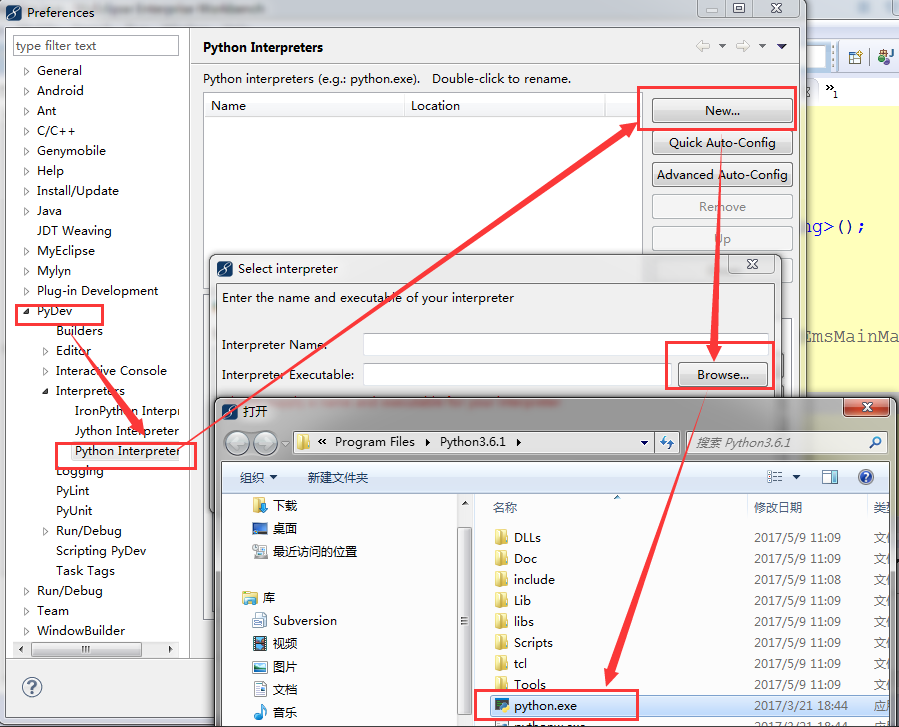Open the Scripts folder

point(533,643)
